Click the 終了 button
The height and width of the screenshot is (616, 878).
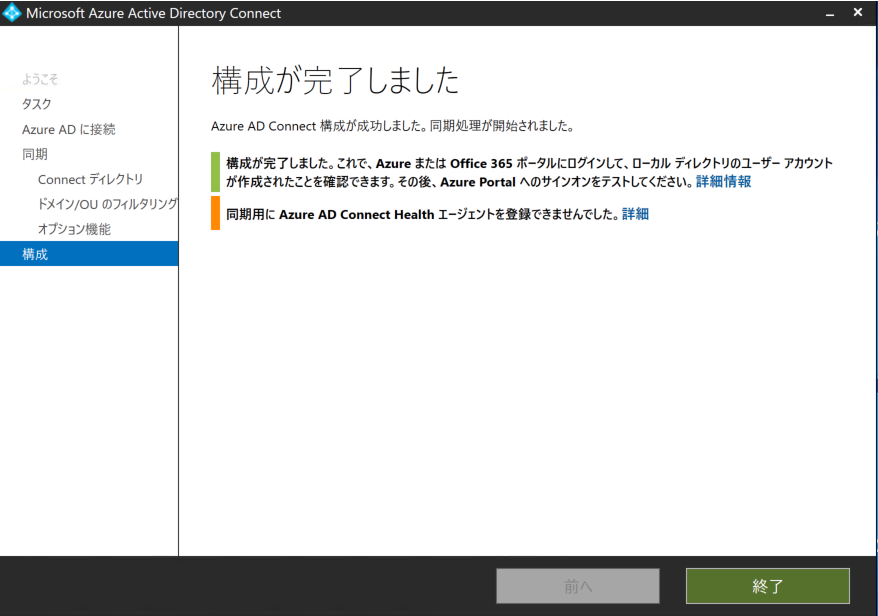tap(767, 586)
